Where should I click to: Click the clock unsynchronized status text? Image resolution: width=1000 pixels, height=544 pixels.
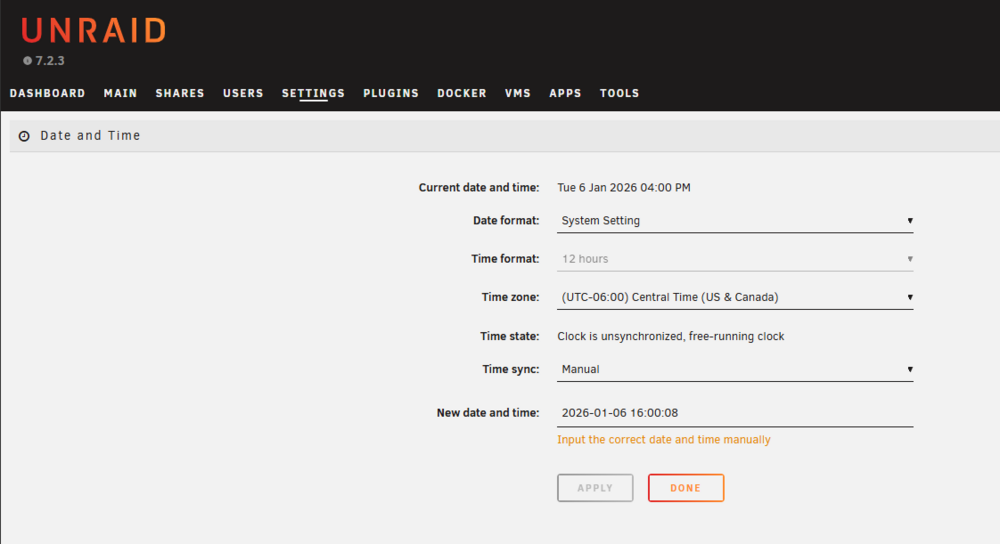point(670,336)
